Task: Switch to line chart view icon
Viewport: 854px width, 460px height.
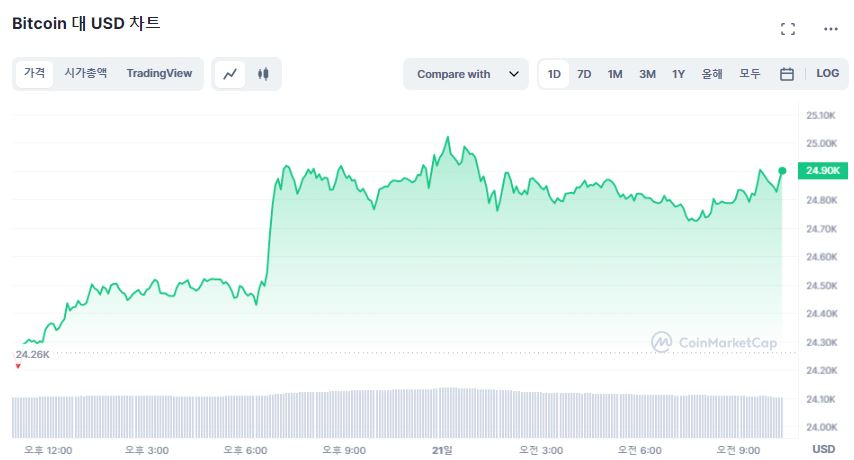Action: [x=230, y=74]
